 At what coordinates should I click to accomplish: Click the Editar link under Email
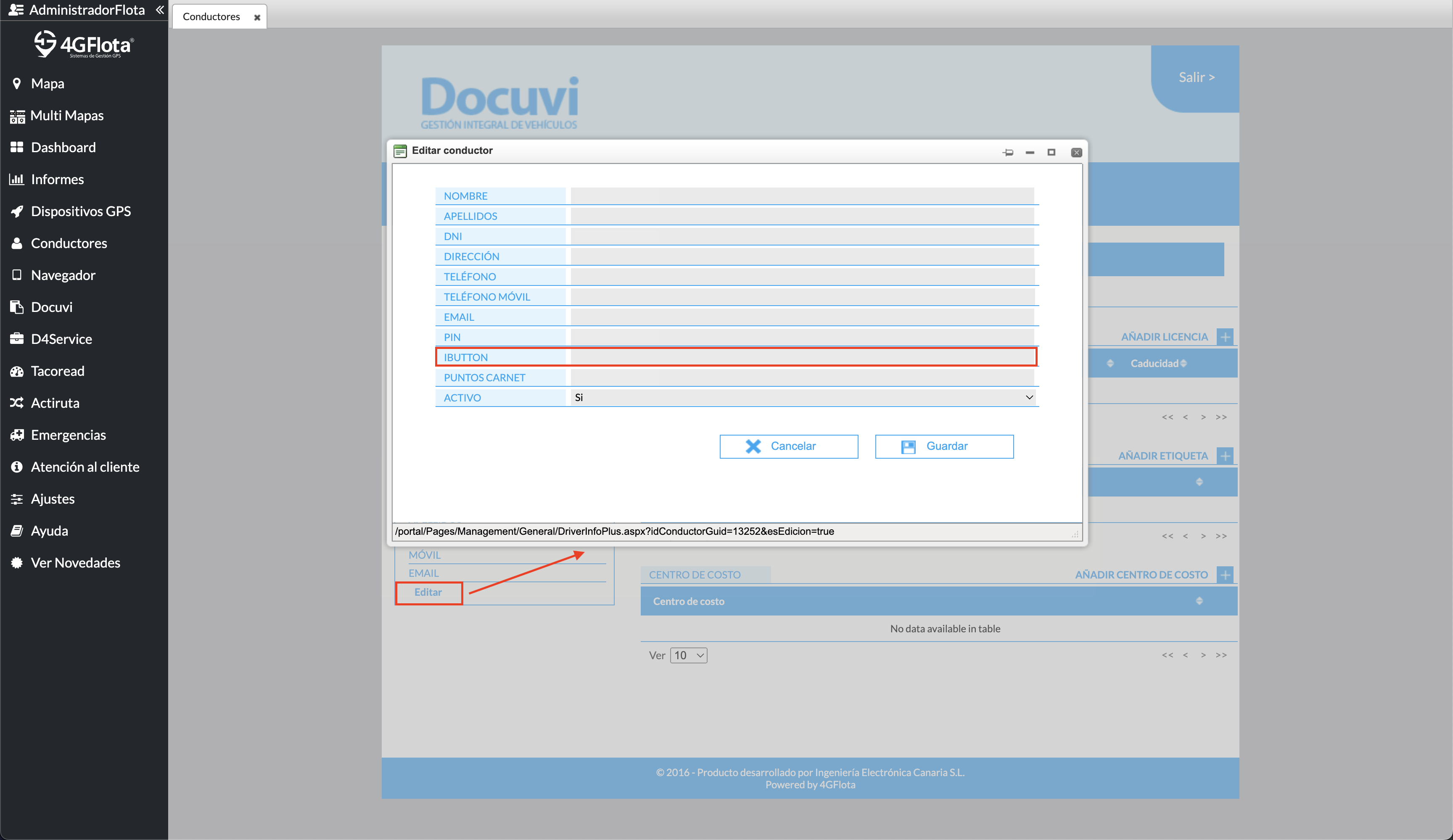click(x=428, y=592)
